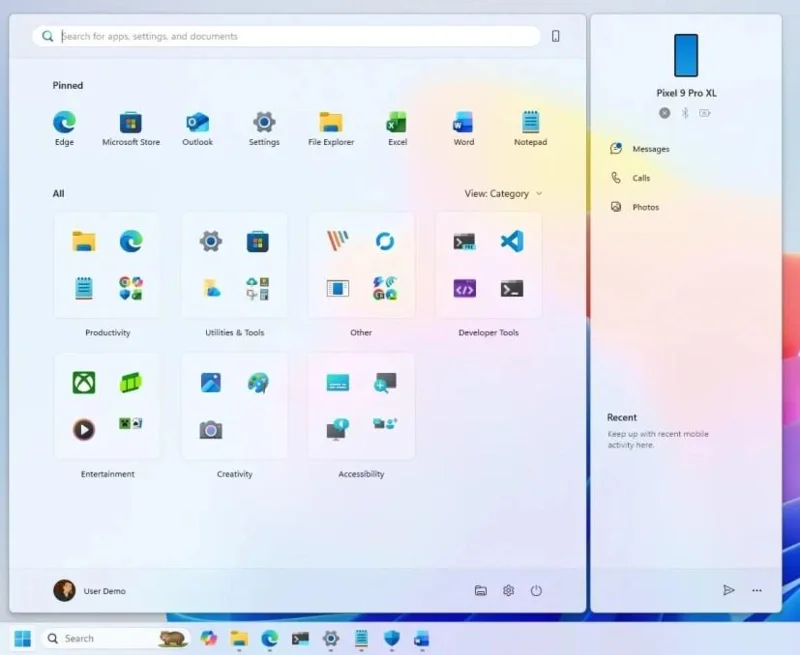Screen dimensions: 800x655
Task: Open Edge from Pinned apps
Action: tap(64, 123)
